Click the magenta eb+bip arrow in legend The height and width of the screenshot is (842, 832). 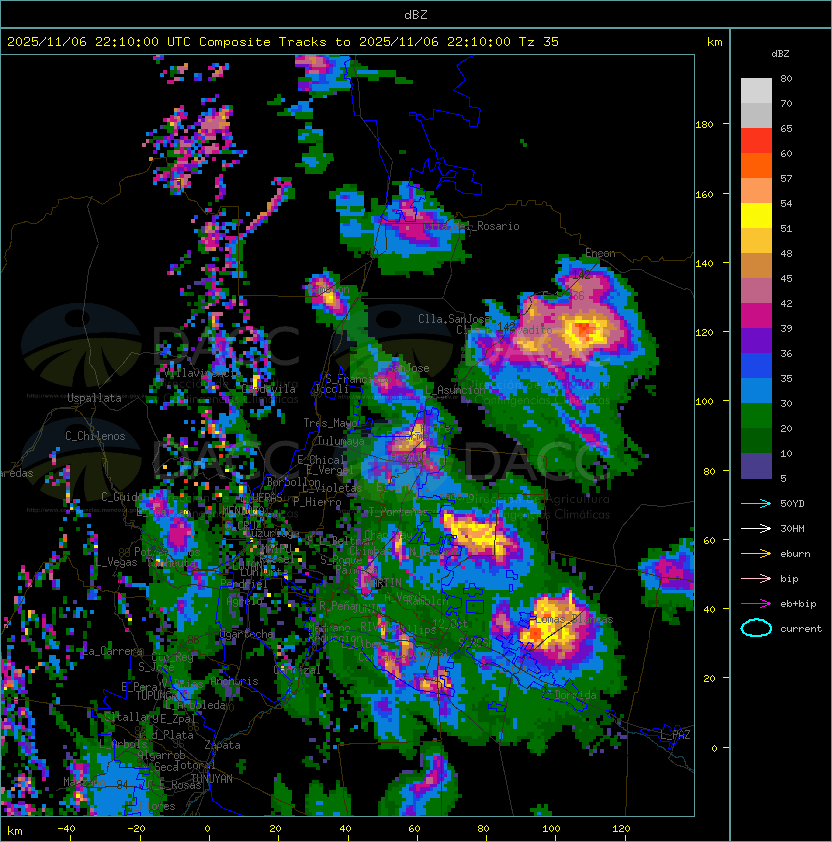click(756, 604)
